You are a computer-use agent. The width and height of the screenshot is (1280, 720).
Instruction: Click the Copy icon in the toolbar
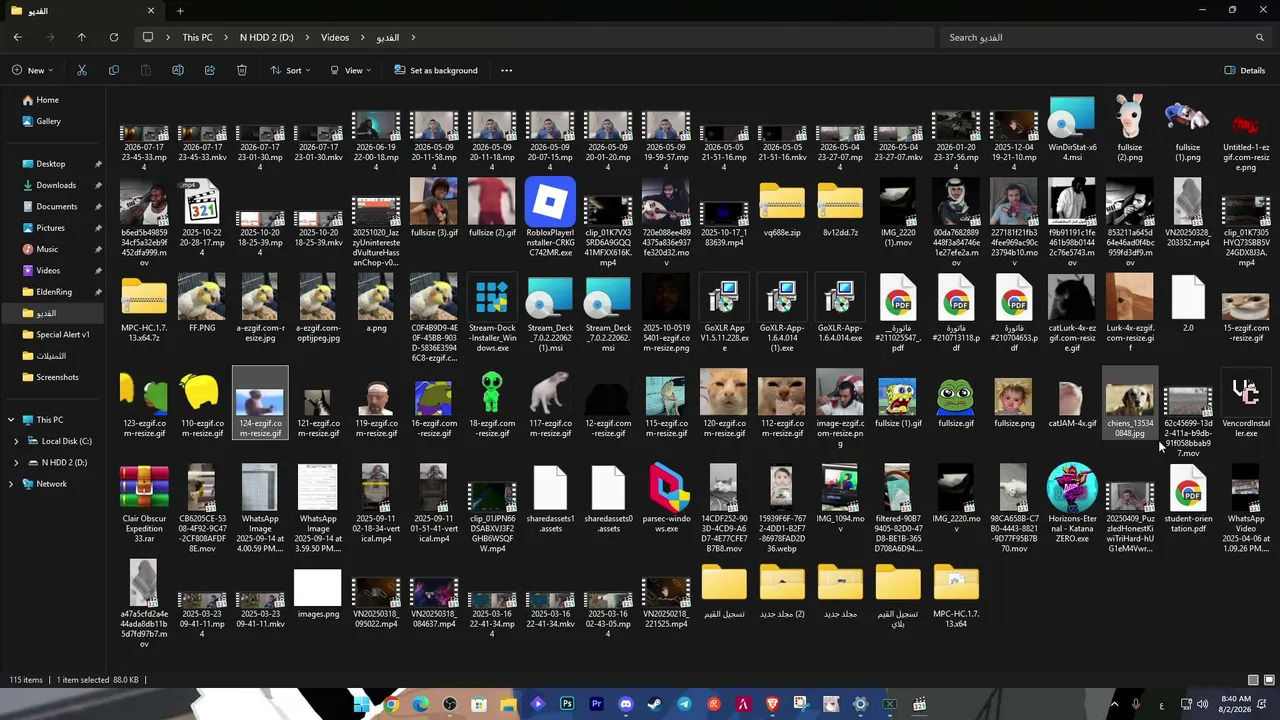tap(114, 70)
